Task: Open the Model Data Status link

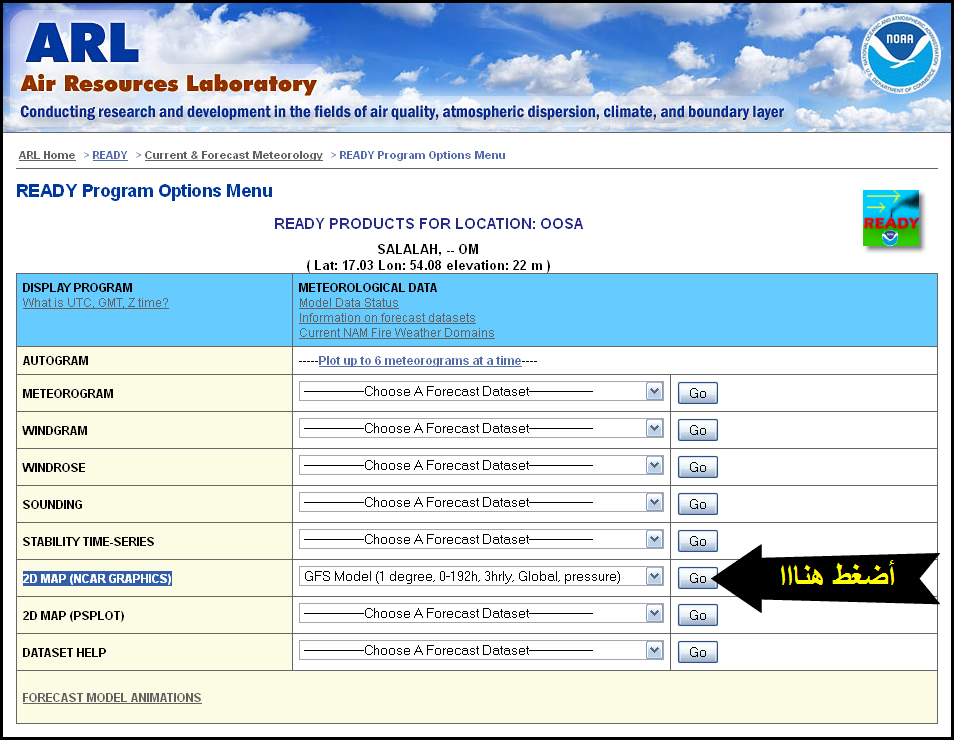Action: pos(349,303)
